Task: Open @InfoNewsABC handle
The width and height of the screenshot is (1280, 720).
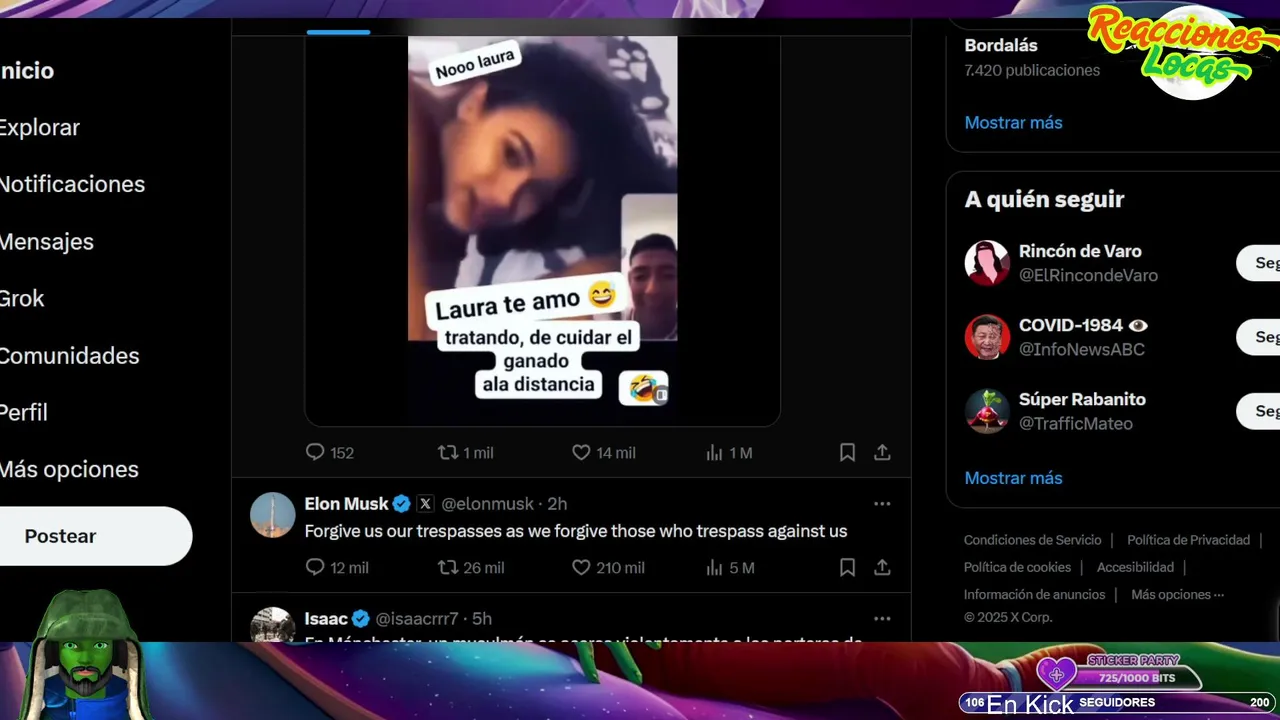Action: pos(1081,350)
